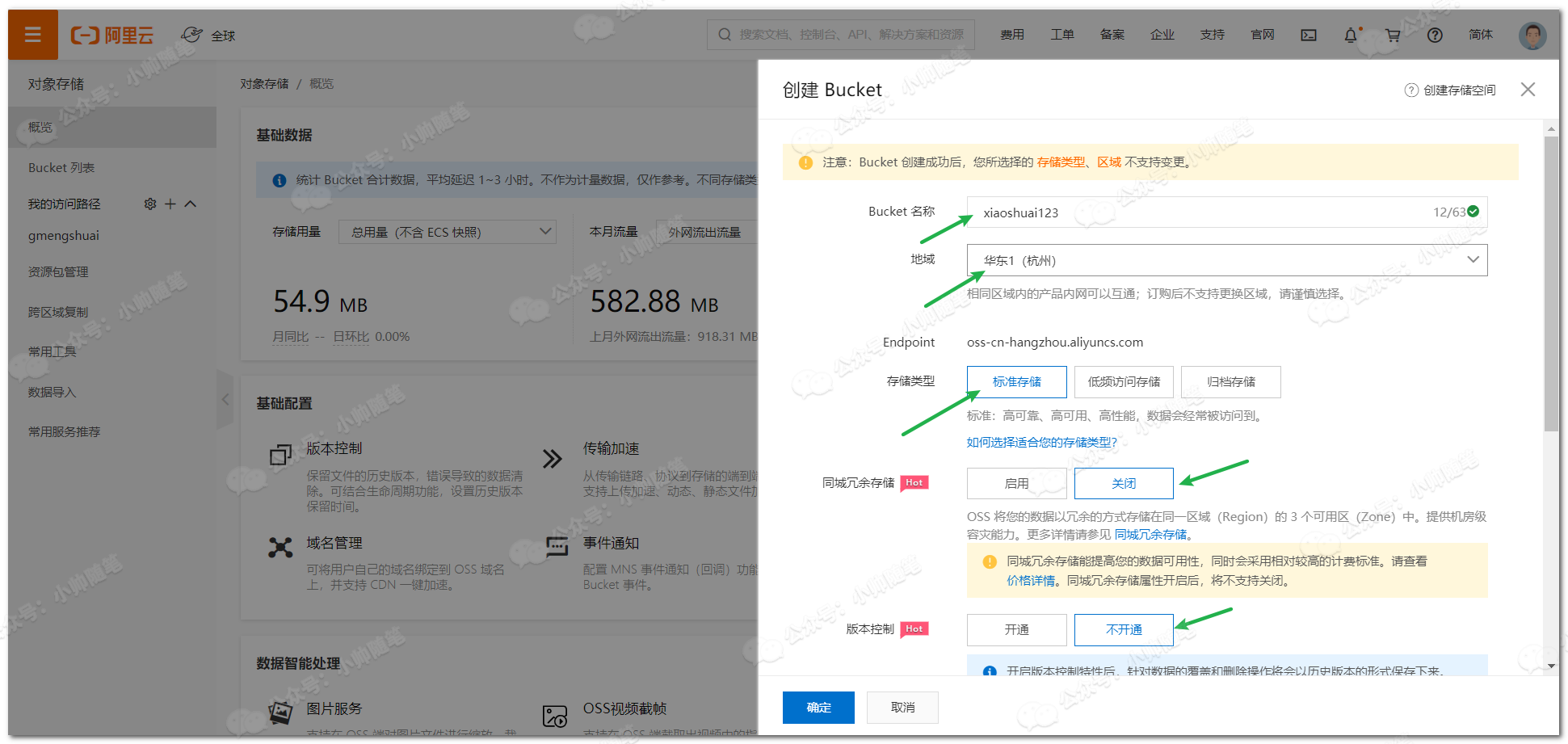The width and height of the screenshot is (1568, 744).
Task: Open settings gear for 我的访问路径
Action: (x=150, y=204)
